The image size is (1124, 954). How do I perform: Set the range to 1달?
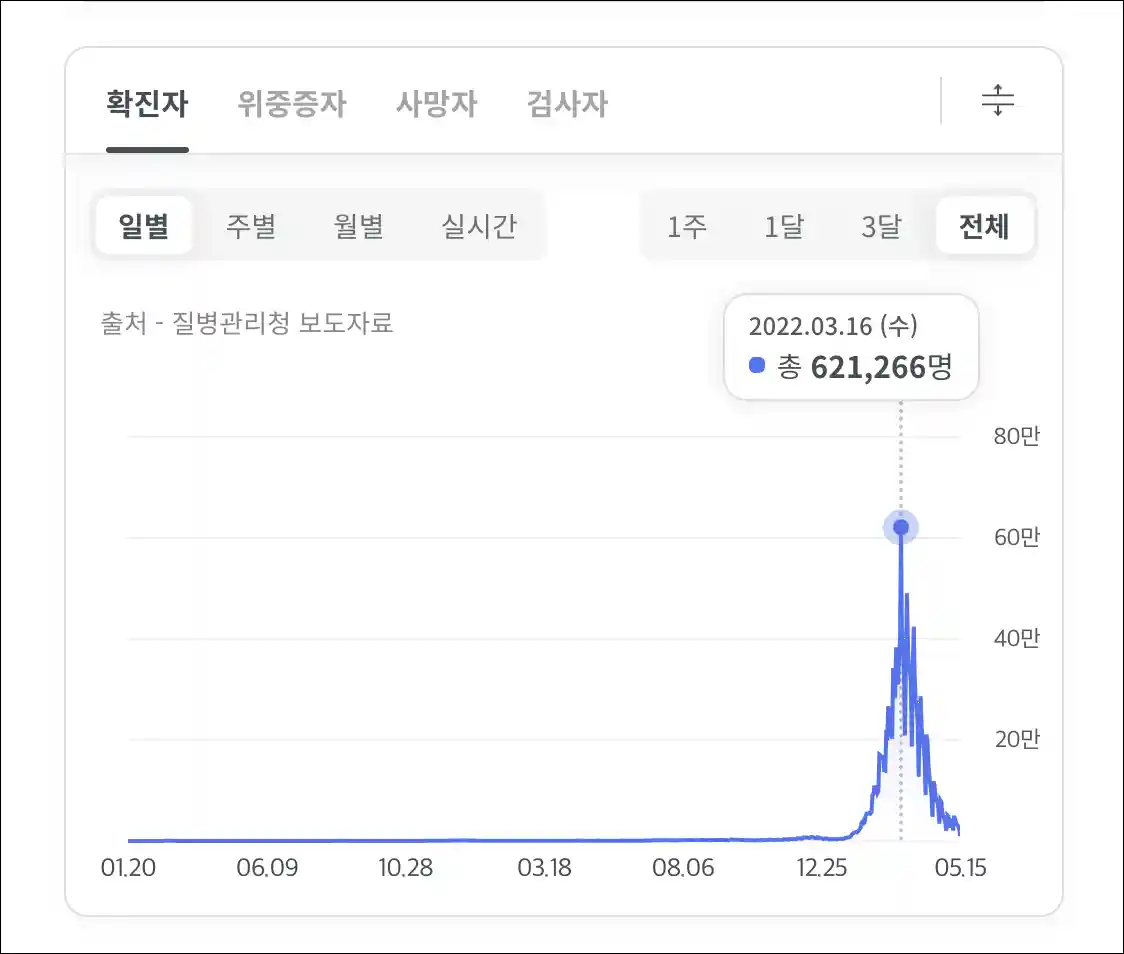tap(784, 227)
